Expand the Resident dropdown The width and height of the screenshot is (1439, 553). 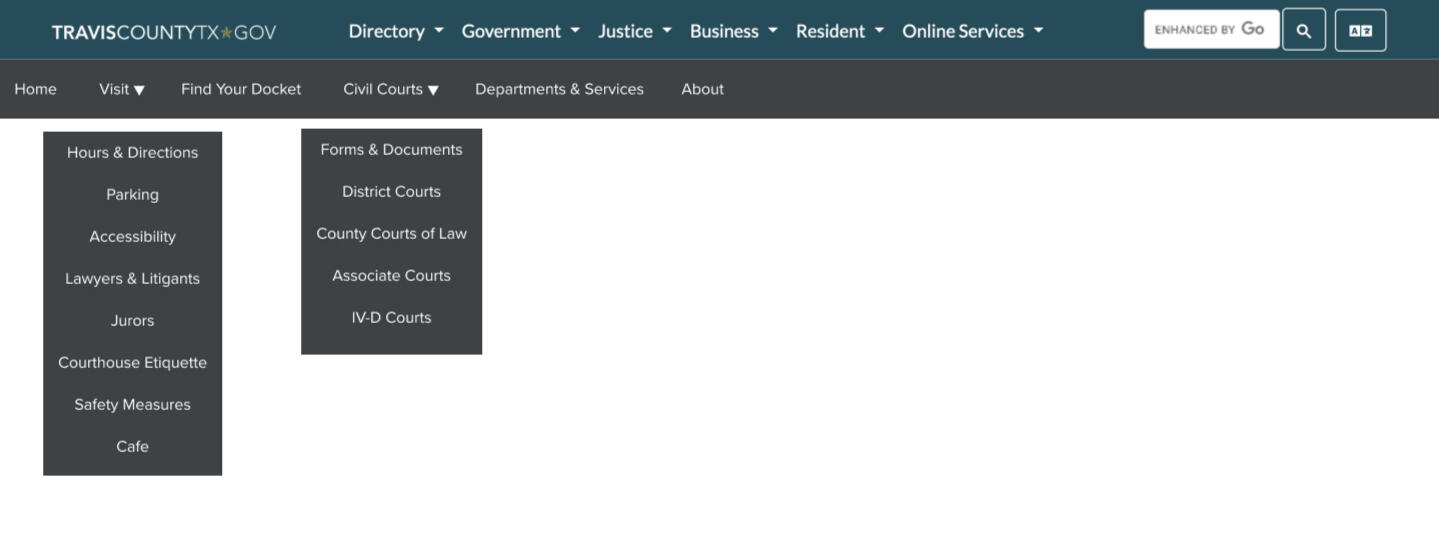click(x=839, y=31)
